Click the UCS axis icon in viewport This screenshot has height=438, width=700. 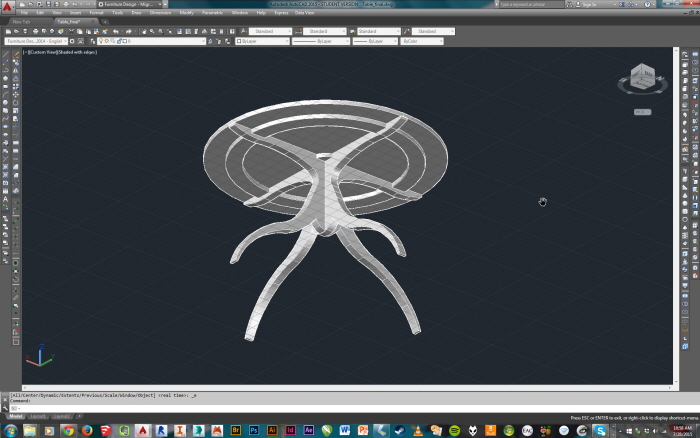point(40,358)
